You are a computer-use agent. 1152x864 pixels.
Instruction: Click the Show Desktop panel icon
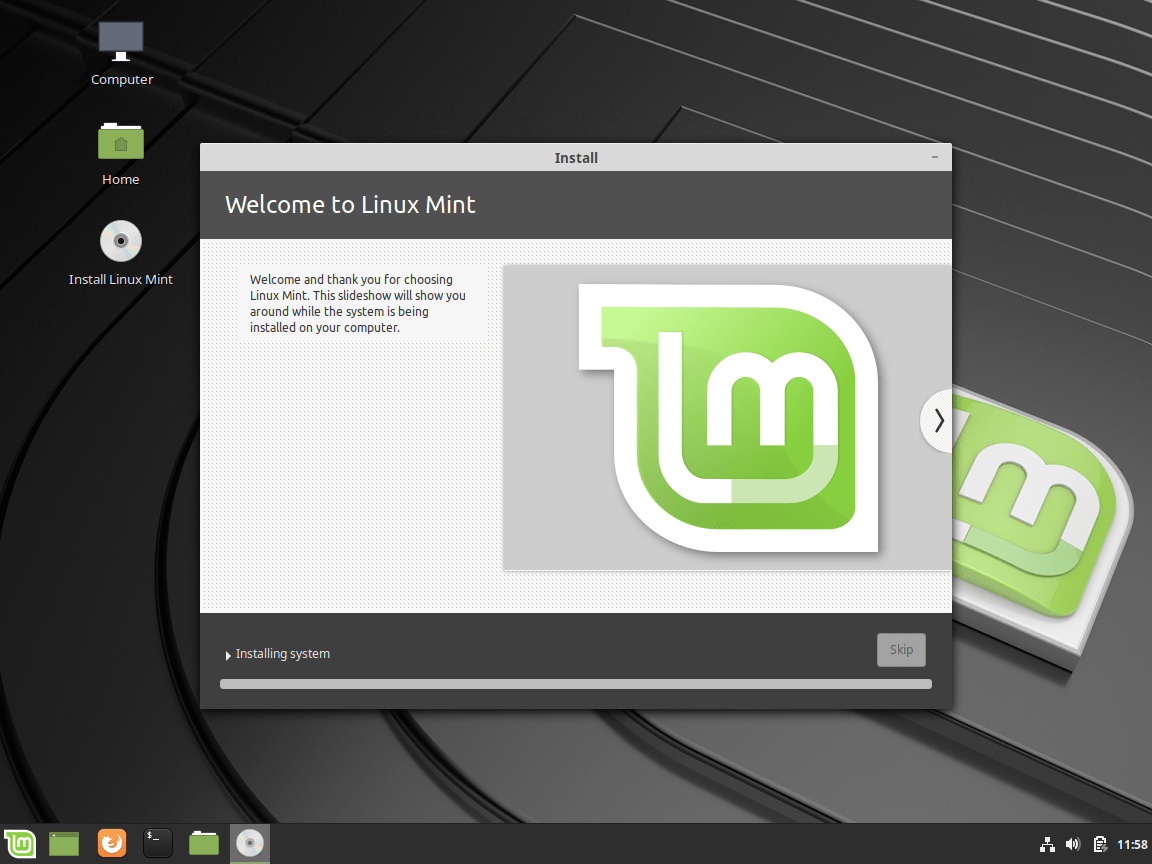64,843
